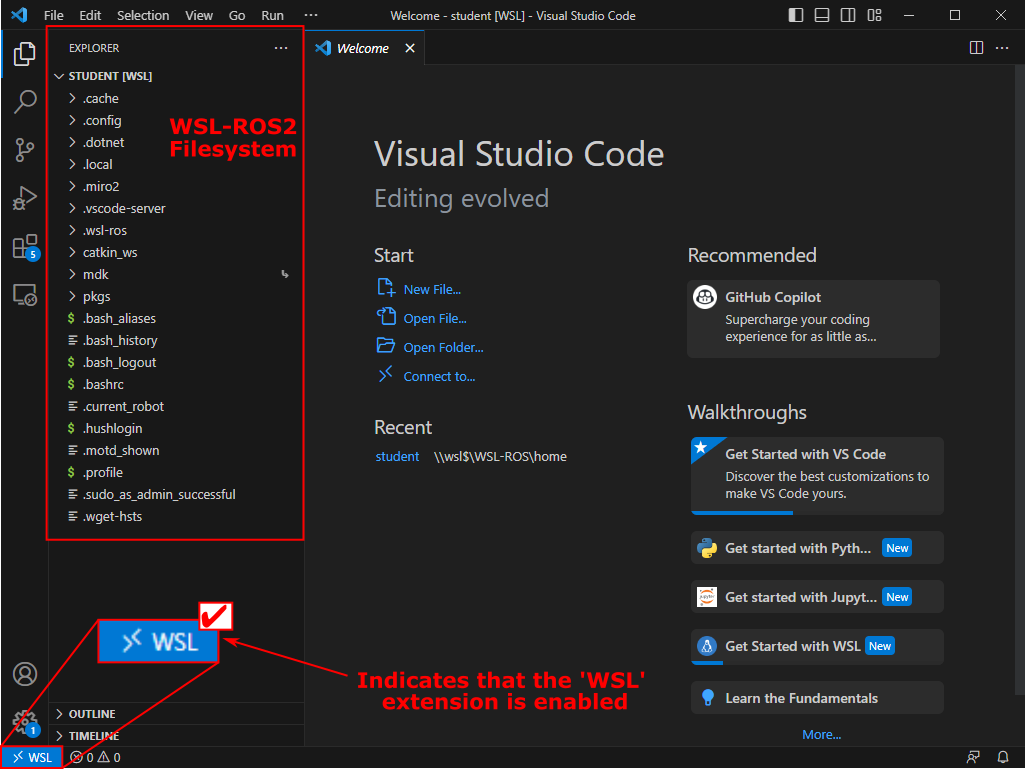Open Get Started with VS Code walkthrough
The height and width of the screenshot is (769, 1025).
click(x=817, y=475)
